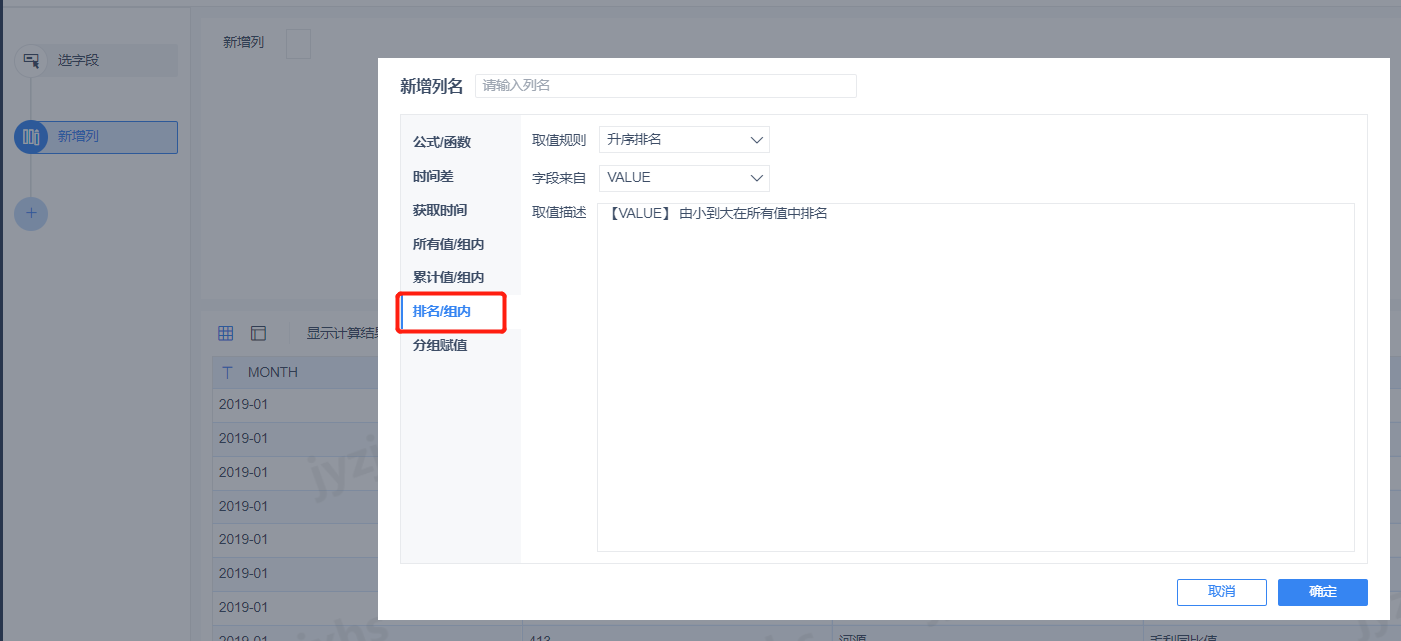This screenshot has width=1401, height=641.
Task: Select the 累计值/组内 tab
Action: pyautogui.click(x=449, y=277)
